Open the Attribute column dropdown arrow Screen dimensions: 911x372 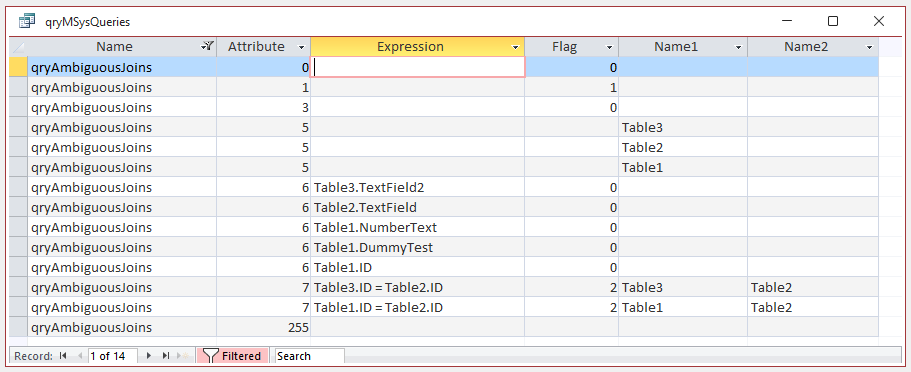301,47
